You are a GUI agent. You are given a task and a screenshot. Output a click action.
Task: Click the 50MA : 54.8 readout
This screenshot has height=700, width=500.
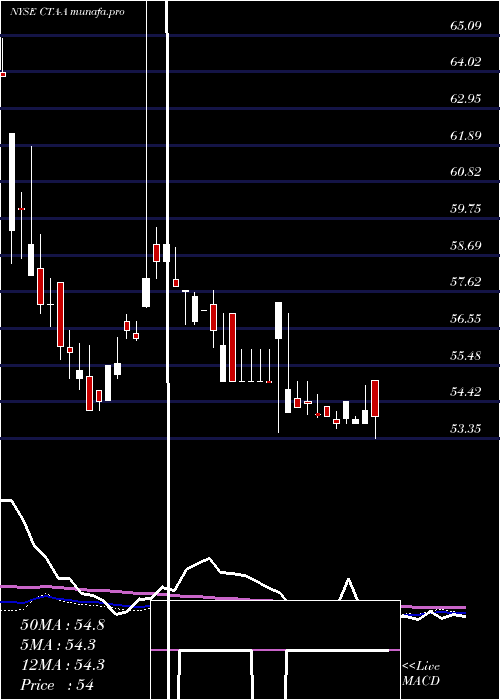tap(62, 625)
